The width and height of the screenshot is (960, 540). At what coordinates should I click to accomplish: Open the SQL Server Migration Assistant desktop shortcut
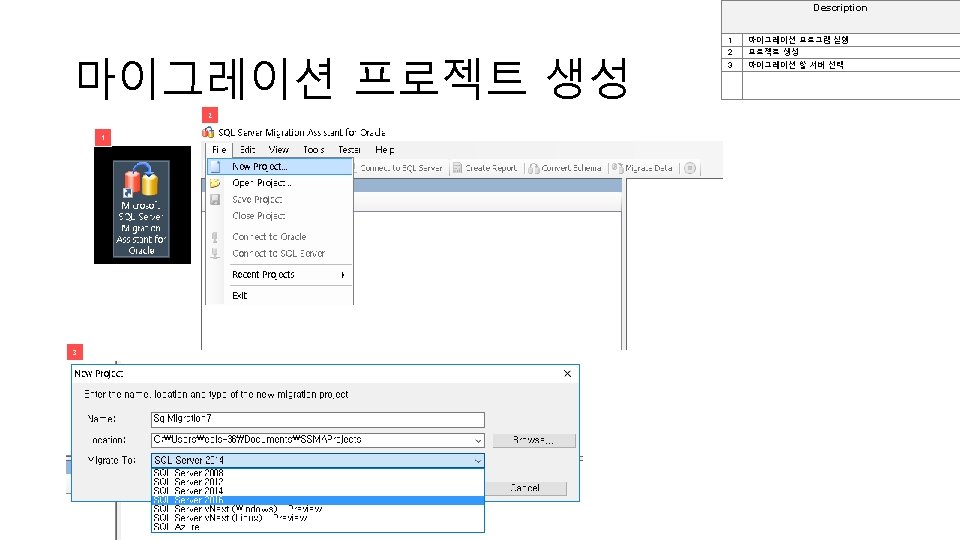(141, 209)
